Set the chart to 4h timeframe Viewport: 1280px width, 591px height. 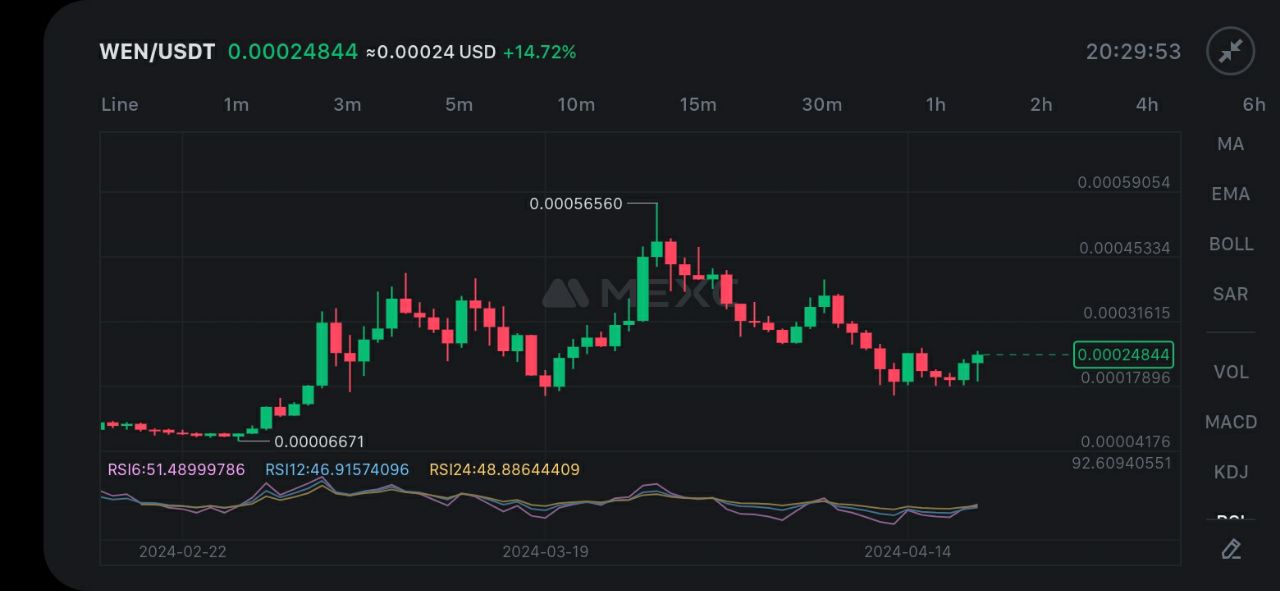click(x=1147, y=105)
